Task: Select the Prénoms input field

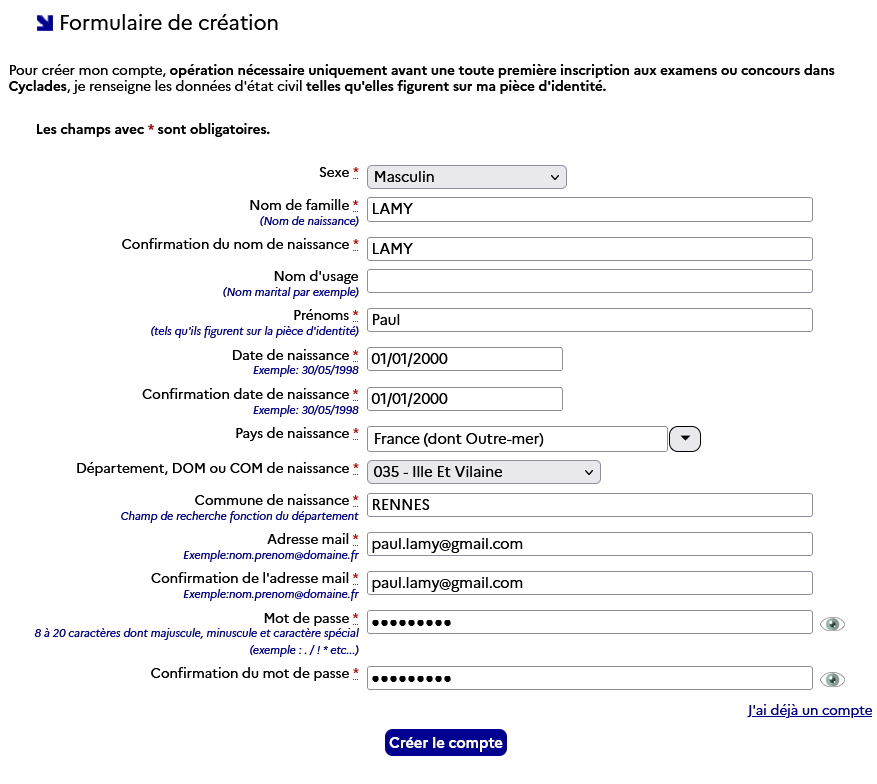Action: coord(590,320)
